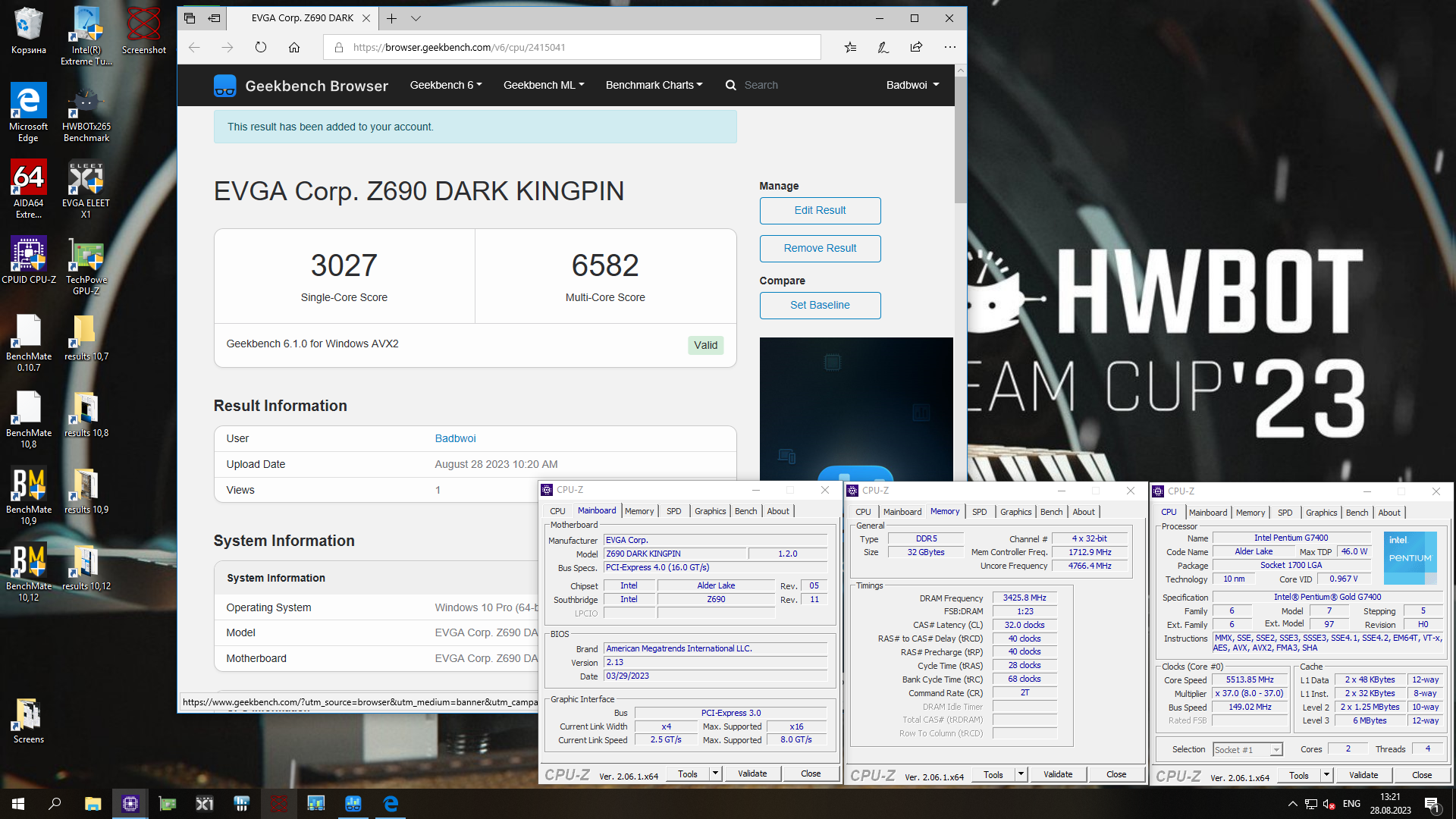Switch to Mainboard tab in right CPU-Z window

pos(1207,513)
